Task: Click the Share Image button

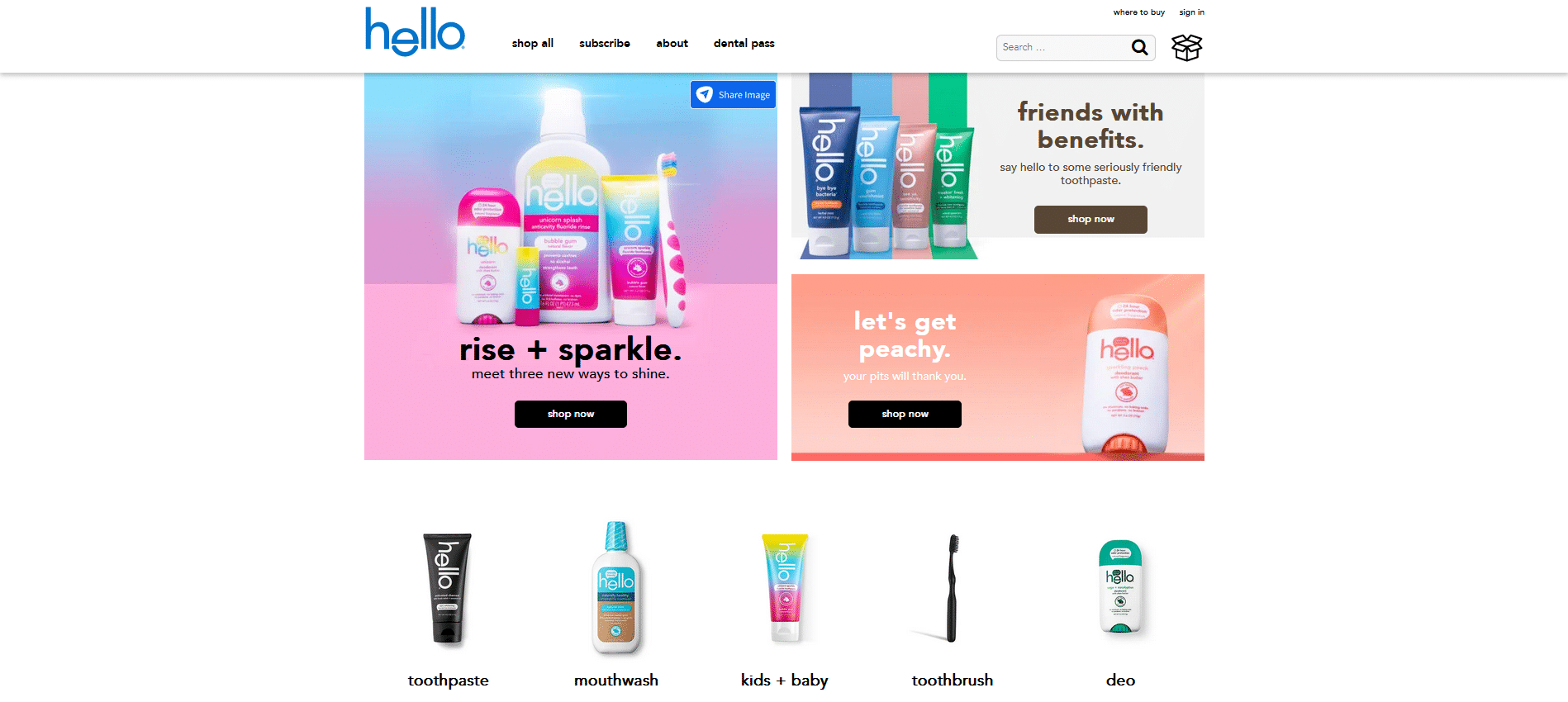Action: click(733, 94)
